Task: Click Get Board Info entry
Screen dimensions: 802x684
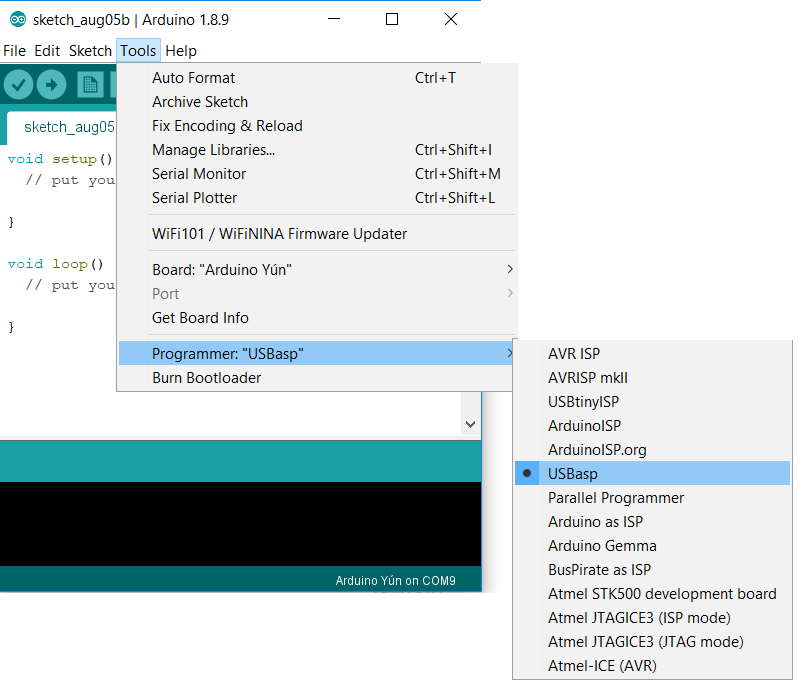Action: click(x=316, y=318)
